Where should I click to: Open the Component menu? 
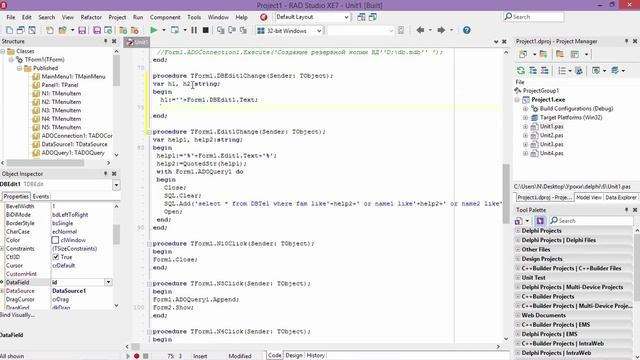click(165, 17)
